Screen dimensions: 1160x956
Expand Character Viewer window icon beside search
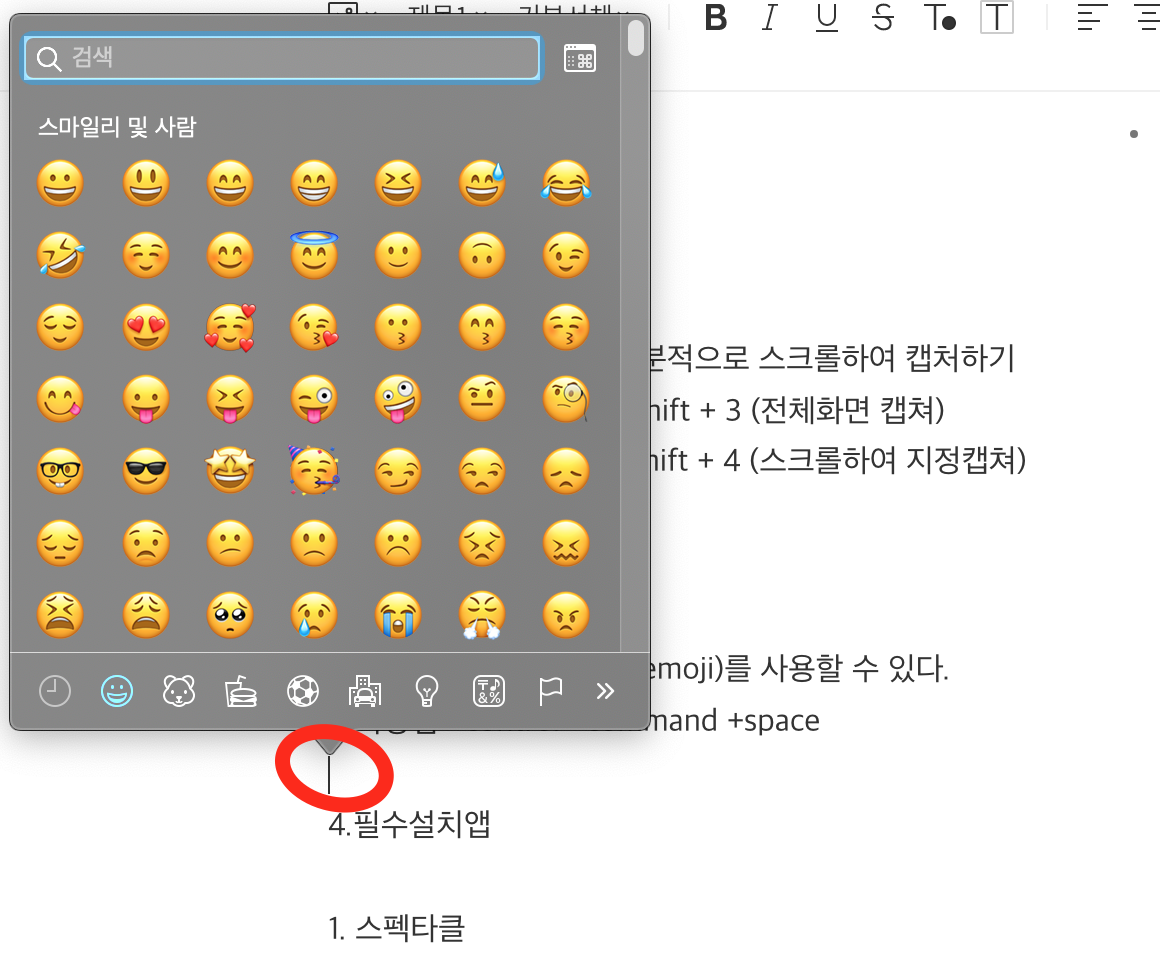580,58
